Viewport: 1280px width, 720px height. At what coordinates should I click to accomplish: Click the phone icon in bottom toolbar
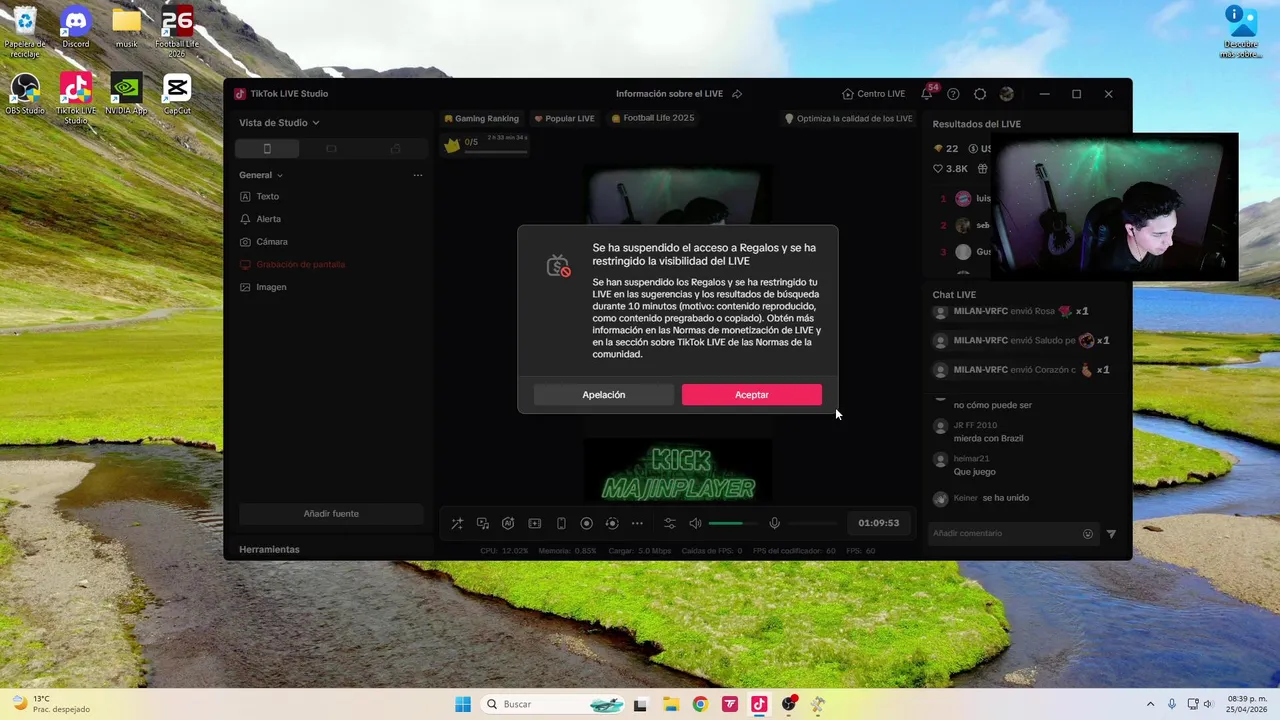pyautogui.click(x=561, y=523)
